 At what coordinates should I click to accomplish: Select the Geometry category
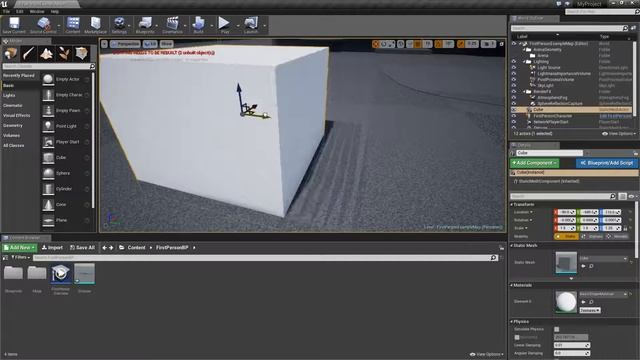[13, 126]
